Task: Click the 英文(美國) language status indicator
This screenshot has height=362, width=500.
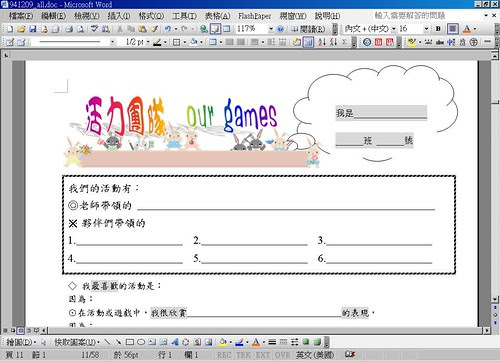Action: [x=315, y=355]
